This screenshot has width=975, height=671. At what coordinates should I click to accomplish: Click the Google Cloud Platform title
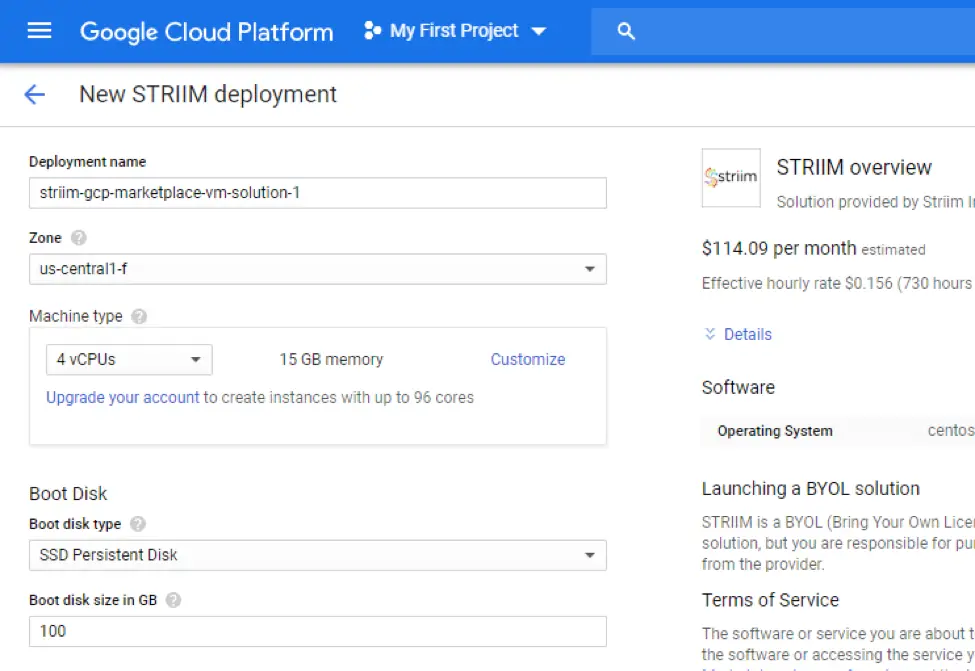click(x=206, y=31)
